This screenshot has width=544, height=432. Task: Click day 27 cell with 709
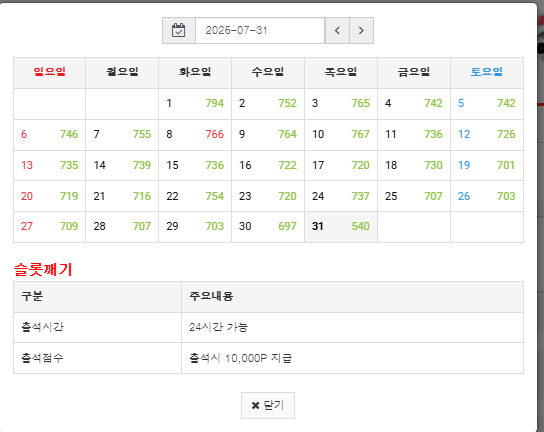tap(50, 227)
